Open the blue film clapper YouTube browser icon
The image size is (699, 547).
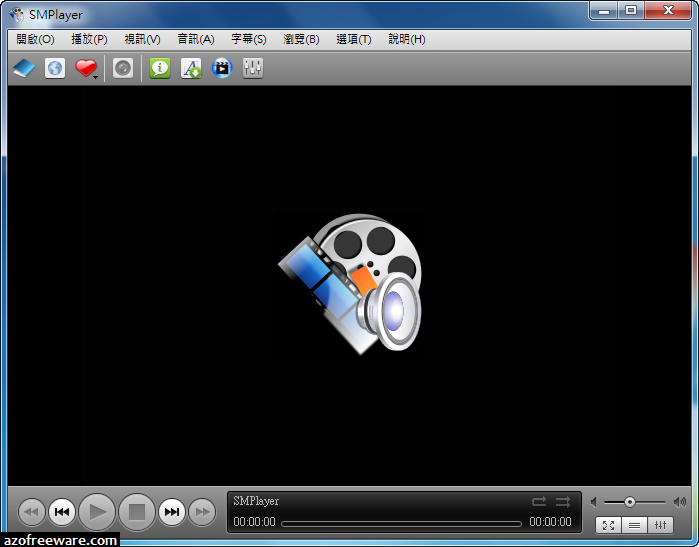point(222,68)
